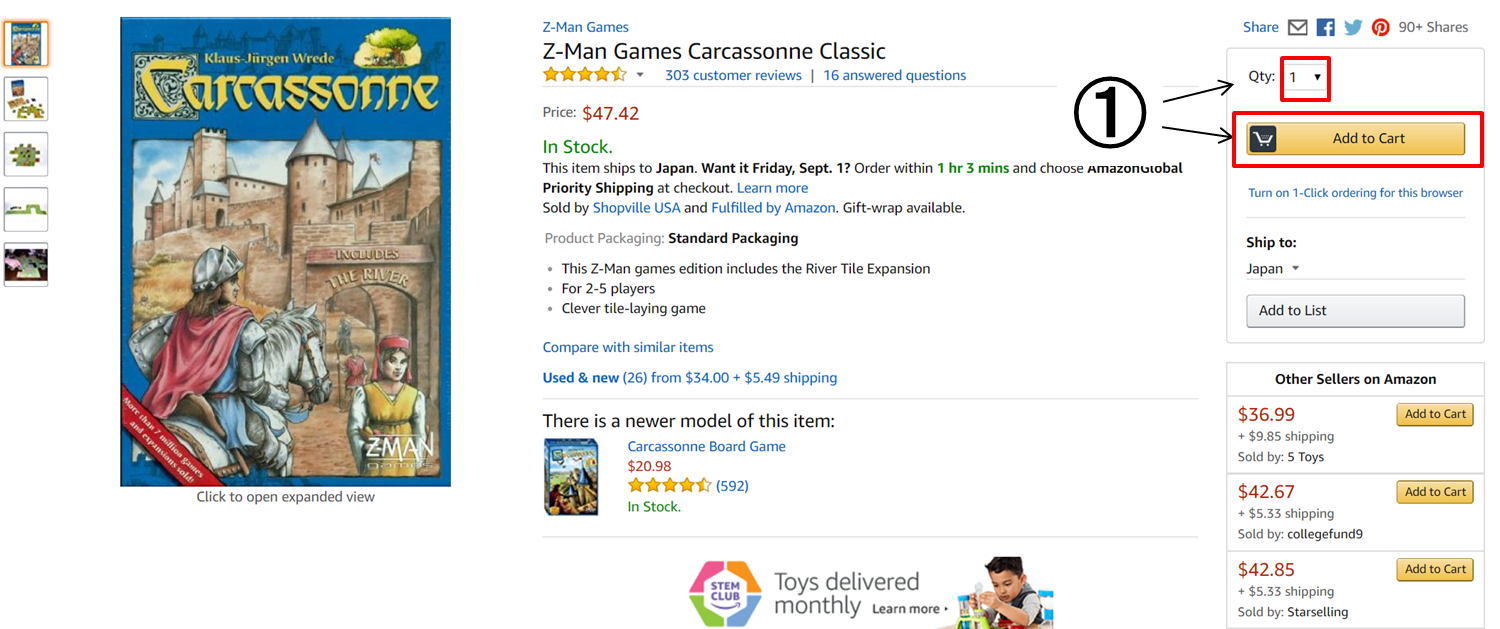Open the 303 customer reviews link
This screenshot has width=1500, height=629.
click(733, 76)
